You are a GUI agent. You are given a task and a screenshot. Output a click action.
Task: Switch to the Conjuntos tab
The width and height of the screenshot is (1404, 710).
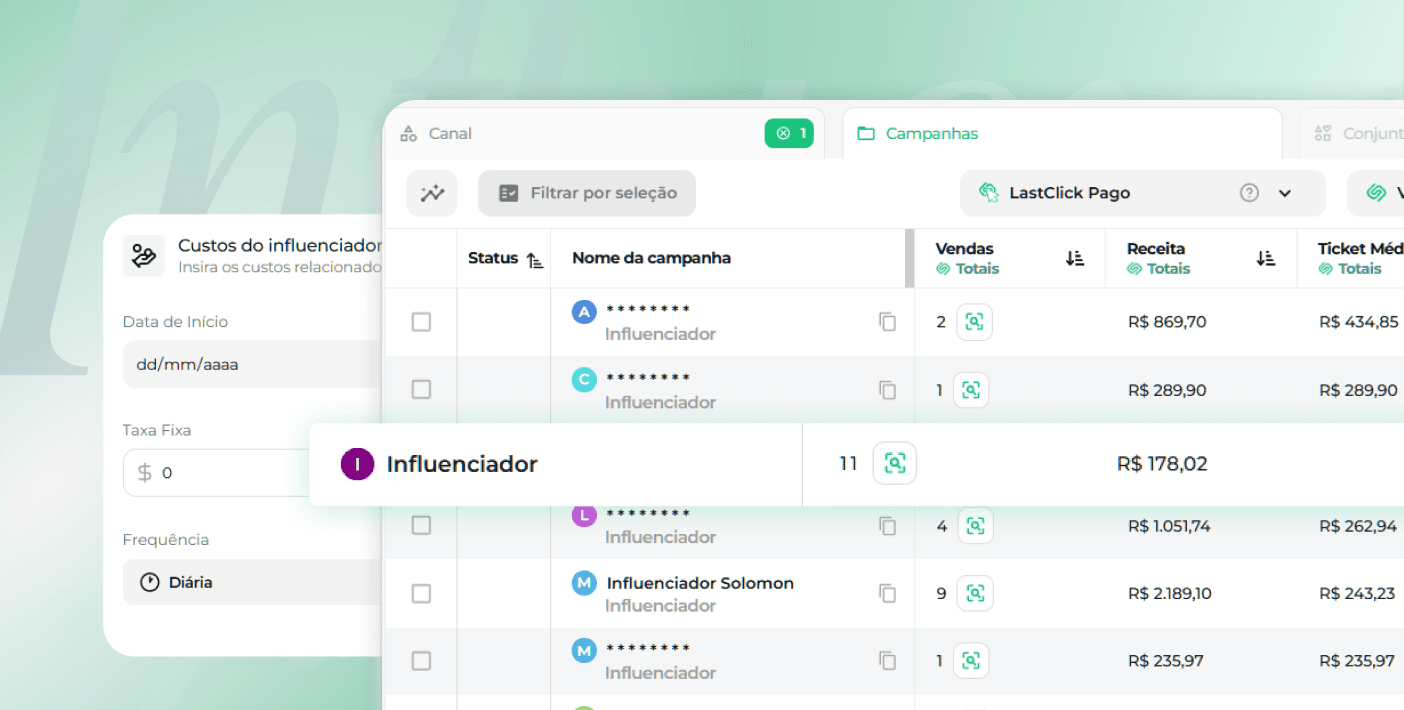point(1352,134)
